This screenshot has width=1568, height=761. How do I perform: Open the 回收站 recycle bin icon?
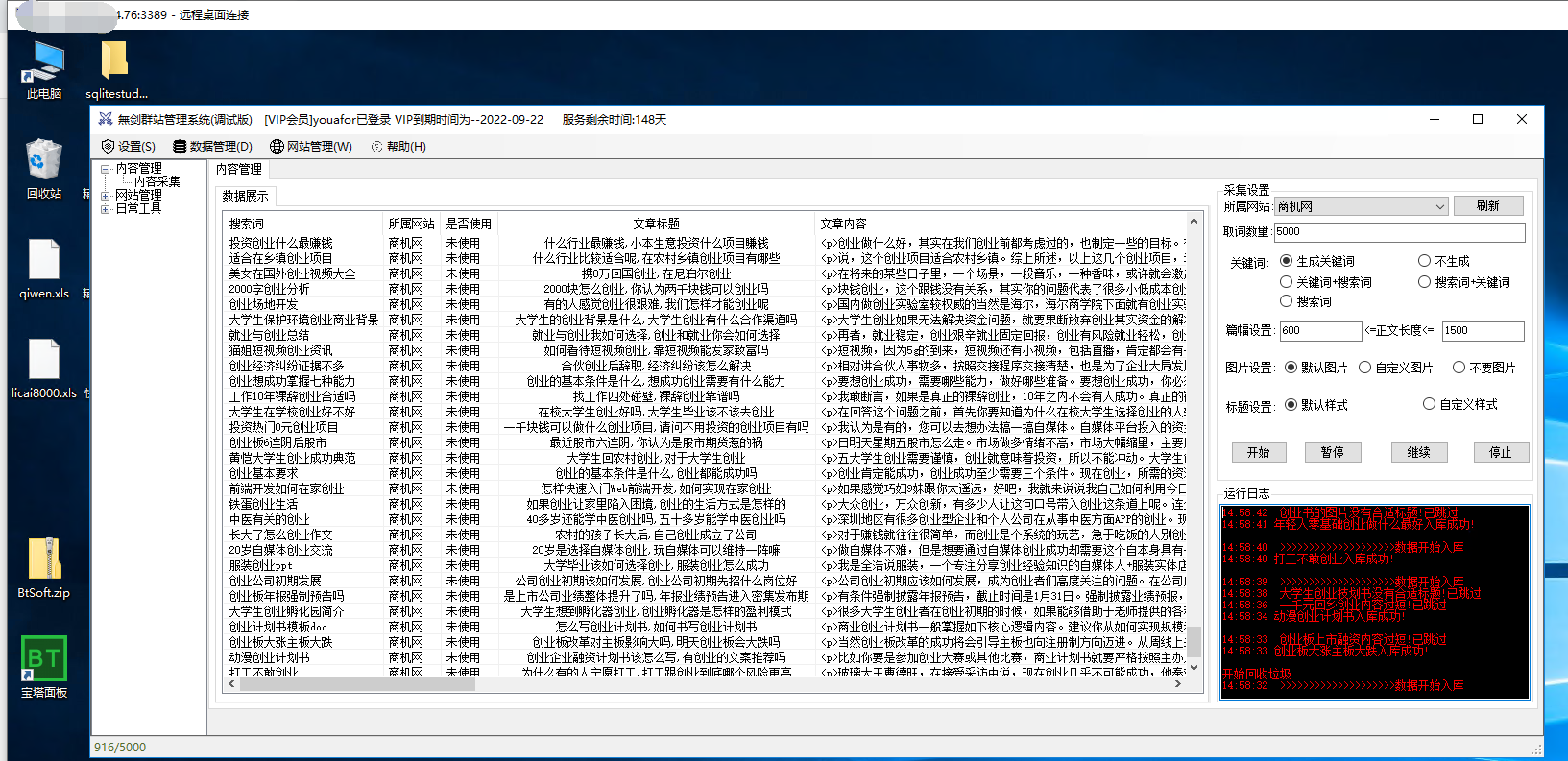point(44,169)
